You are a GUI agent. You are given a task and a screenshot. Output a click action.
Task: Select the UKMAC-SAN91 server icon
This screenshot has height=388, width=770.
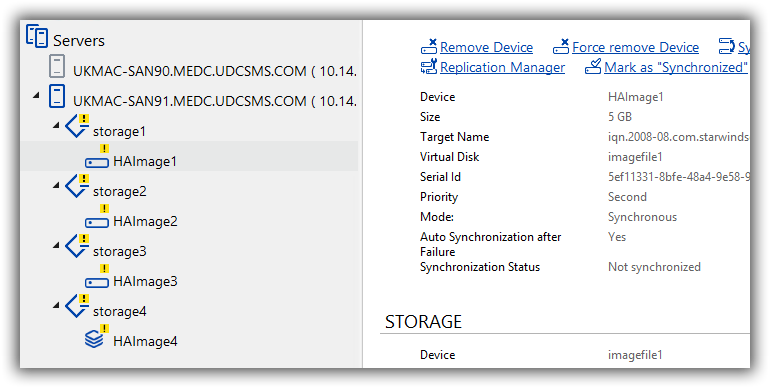point(57,96)
